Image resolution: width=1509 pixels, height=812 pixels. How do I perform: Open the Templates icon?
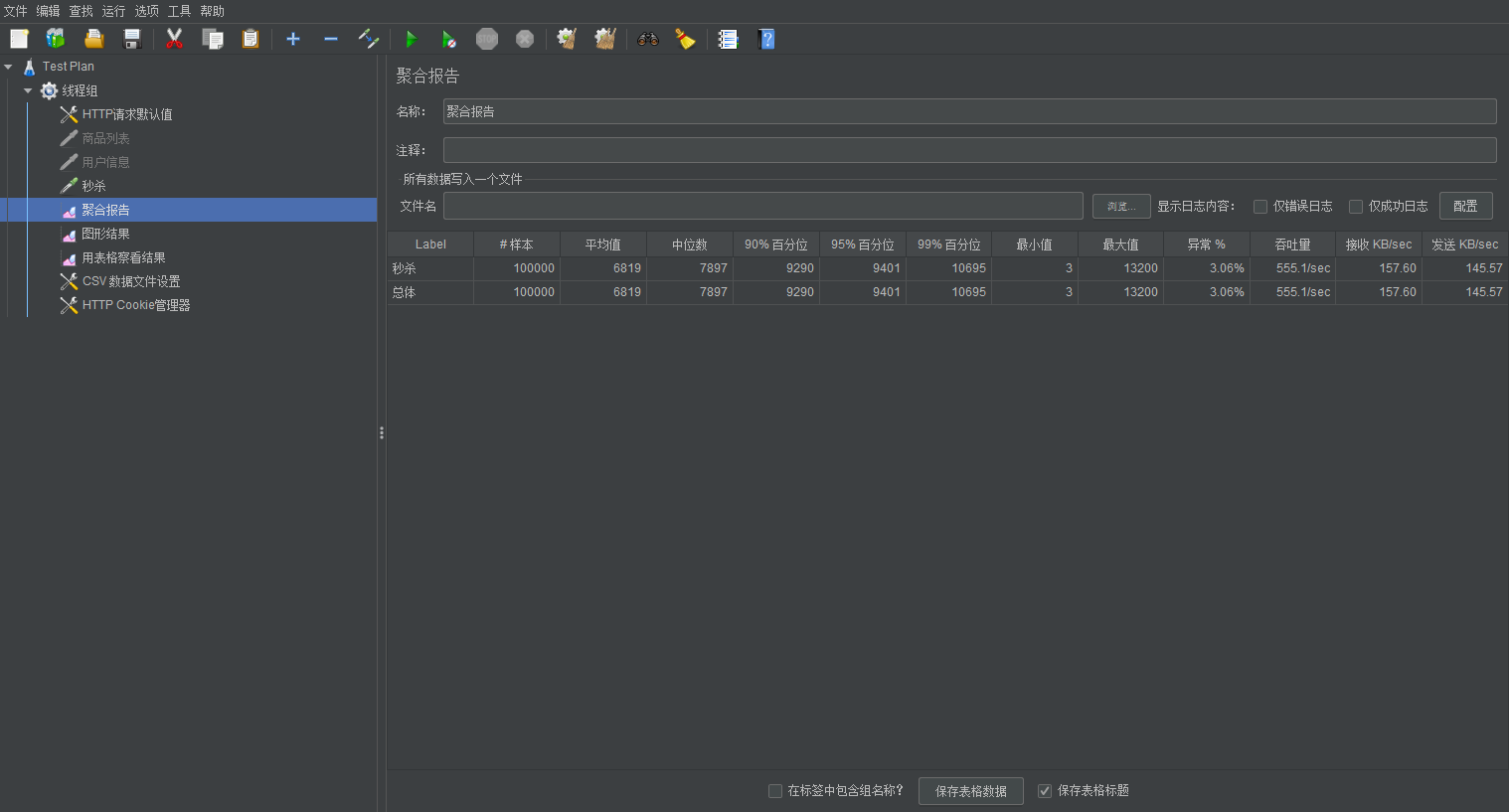click(56, 39)
